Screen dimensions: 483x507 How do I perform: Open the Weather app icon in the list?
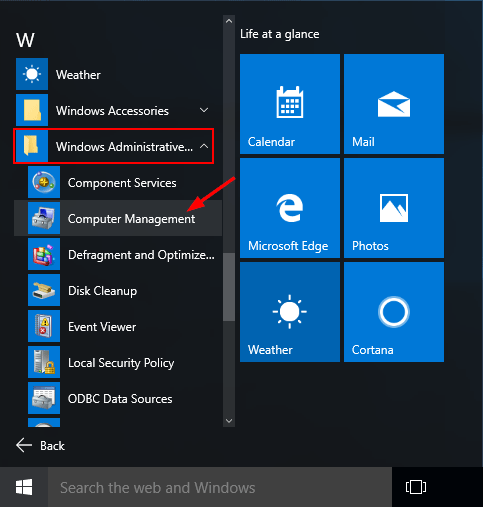coord(32,74)
